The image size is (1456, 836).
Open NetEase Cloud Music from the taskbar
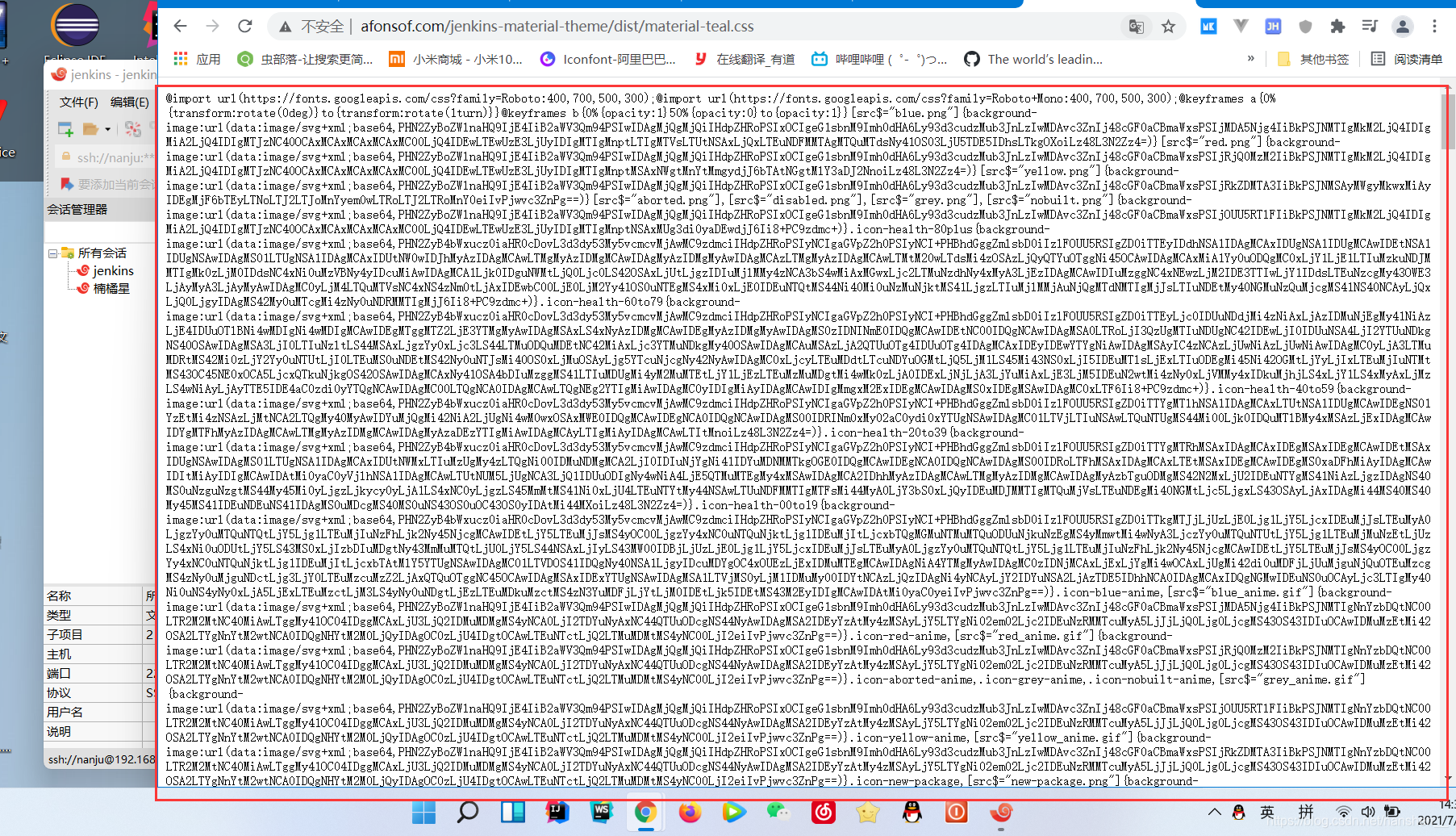[823, 813]
